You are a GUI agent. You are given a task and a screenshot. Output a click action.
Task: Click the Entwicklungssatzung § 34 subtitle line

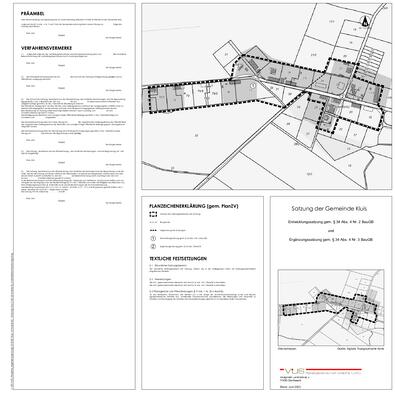tap(330, 222)
